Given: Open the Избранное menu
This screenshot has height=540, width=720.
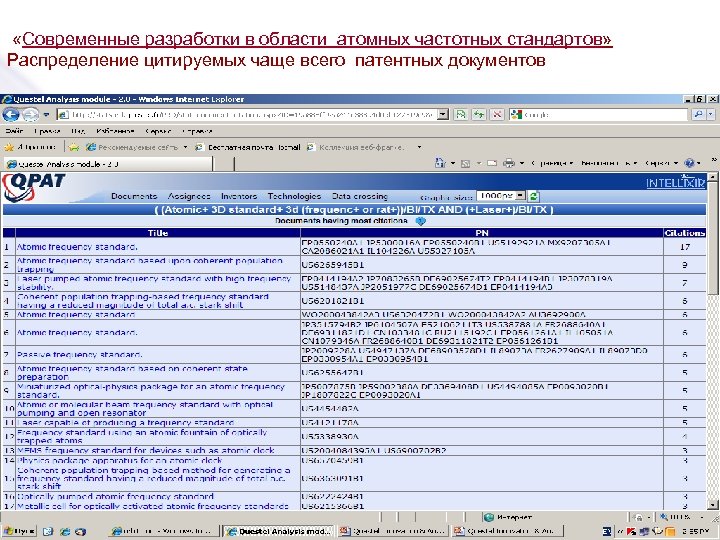Looking at the screenshot, I should [x=115, y=131].
